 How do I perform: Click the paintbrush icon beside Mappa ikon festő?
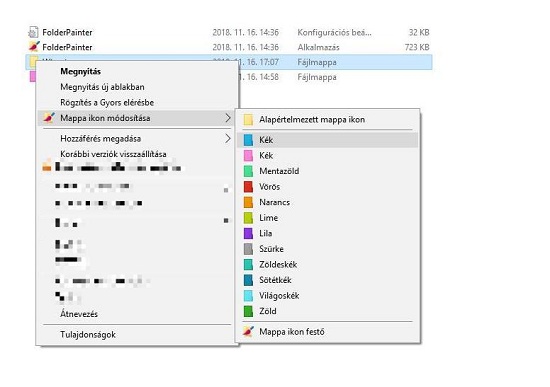point(248,332)
